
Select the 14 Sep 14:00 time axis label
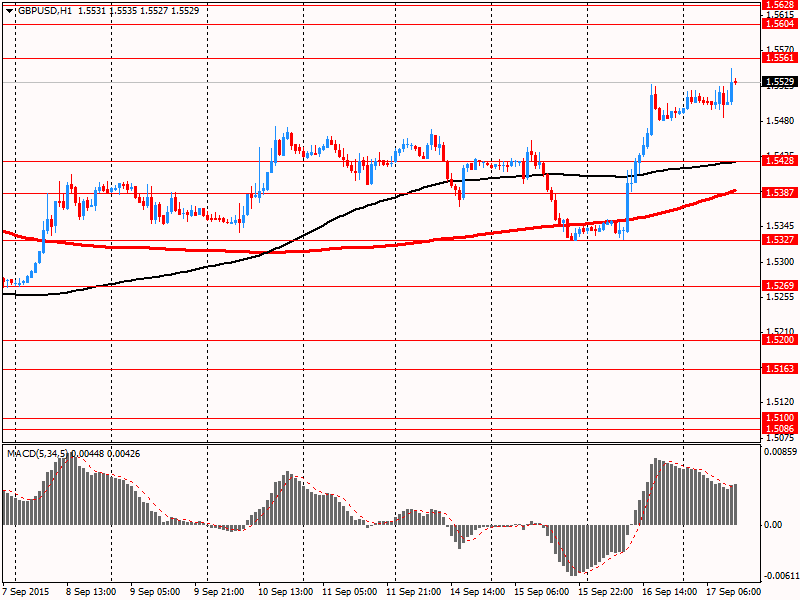coord(478,592)
